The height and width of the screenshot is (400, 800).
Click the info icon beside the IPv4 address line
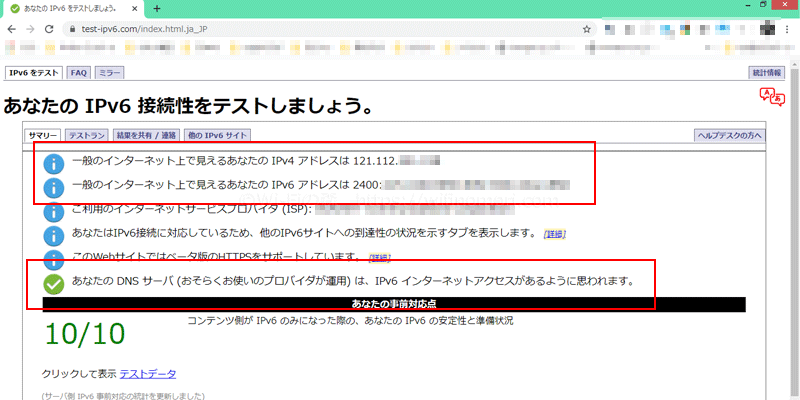click(x=54, y=164)
